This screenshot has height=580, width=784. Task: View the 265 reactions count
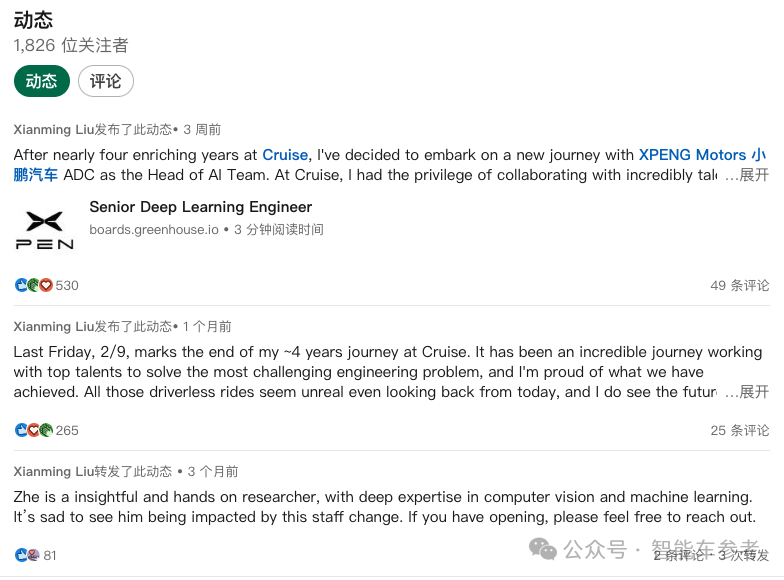tap(67, 430)
